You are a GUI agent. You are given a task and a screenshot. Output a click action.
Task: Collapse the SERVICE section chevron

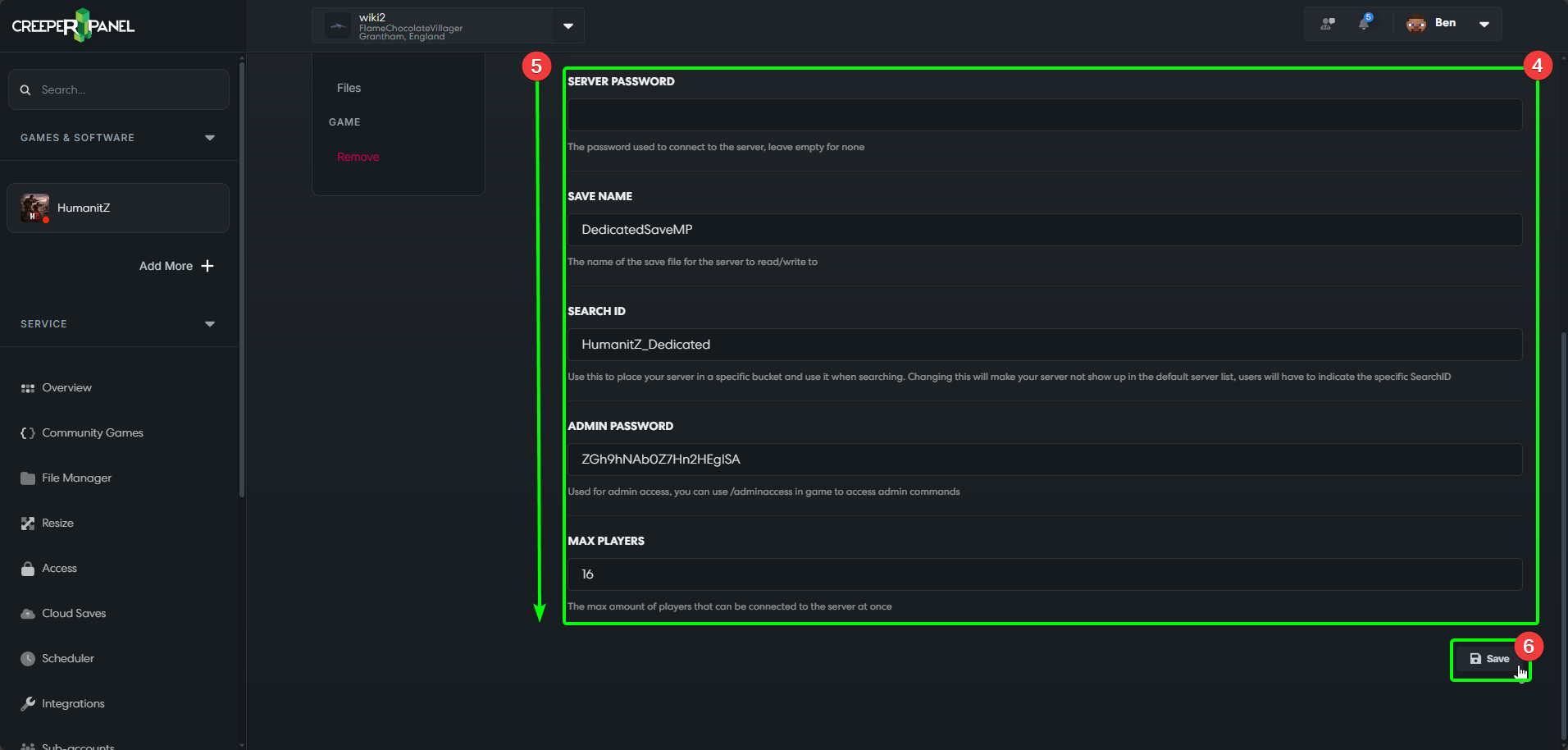coord(210,323)
